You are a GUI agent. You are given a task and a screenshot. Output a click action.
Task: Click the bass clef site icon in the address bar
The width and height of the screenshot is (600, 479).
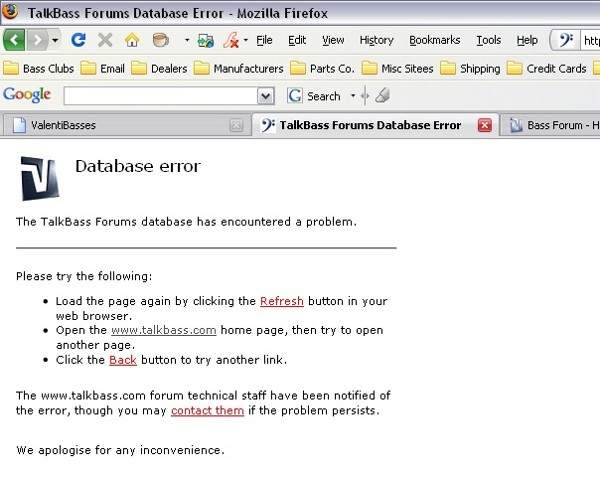click(x=566, y=40)
